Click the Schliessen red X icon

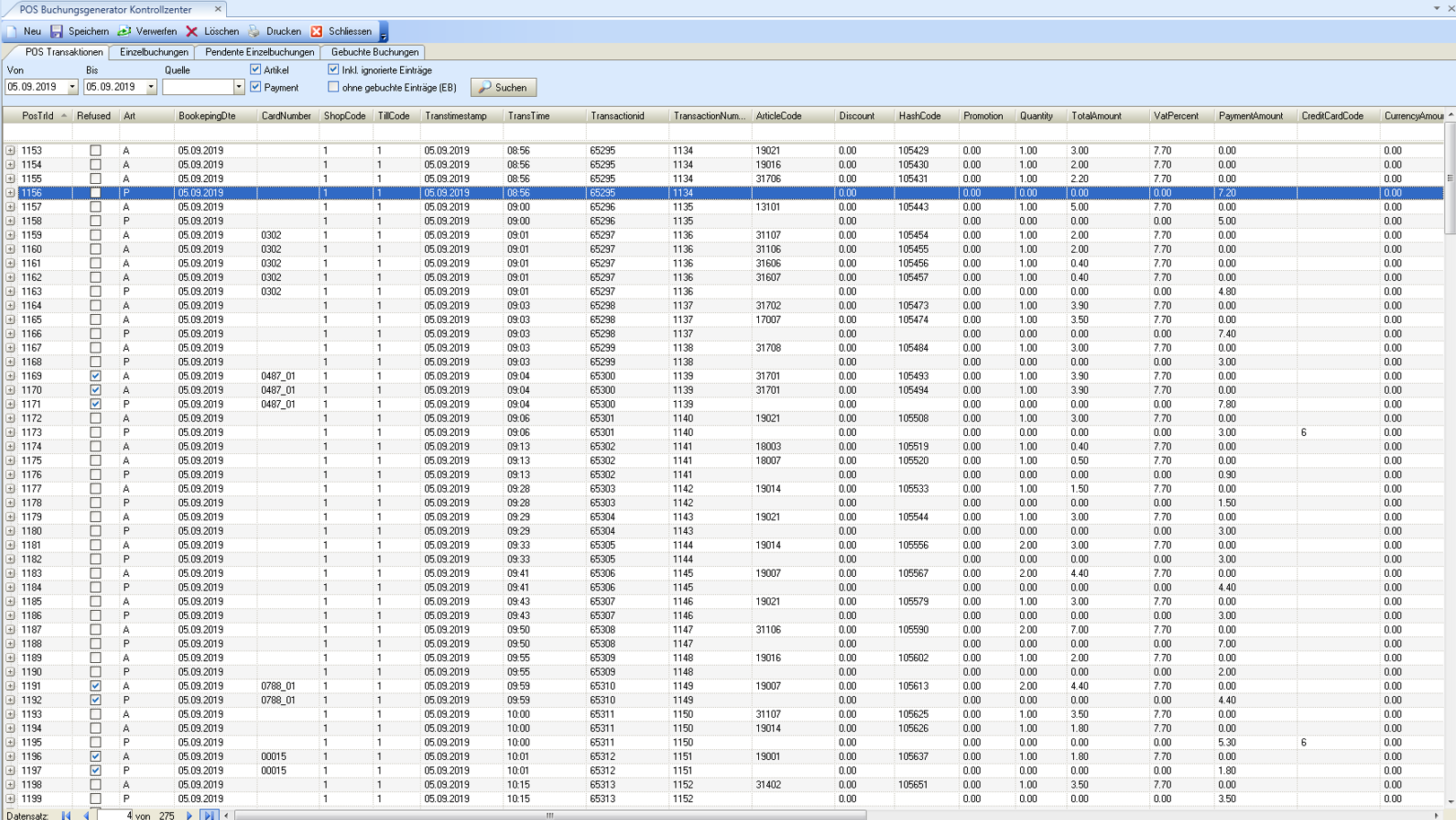(x=317, y=31)
